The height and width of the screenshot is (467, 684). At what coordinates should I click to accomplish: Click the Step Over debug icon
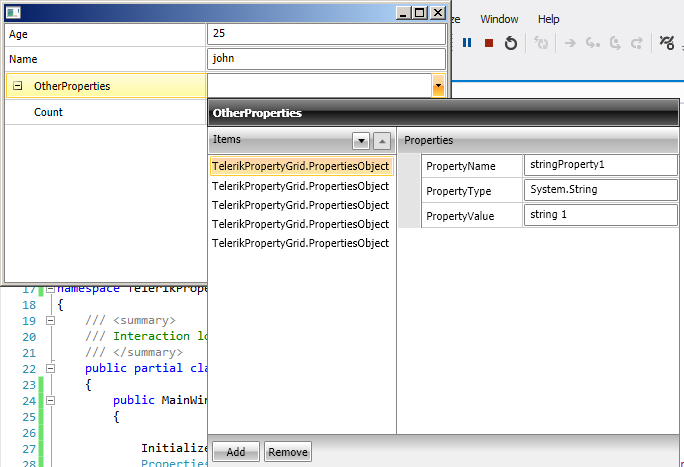click(615, 43)
